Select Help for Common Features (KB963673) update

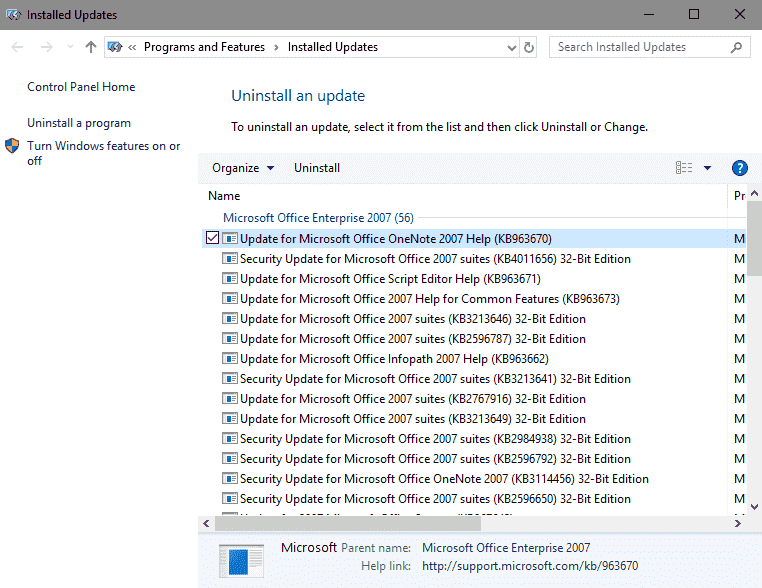coord(430,298)
